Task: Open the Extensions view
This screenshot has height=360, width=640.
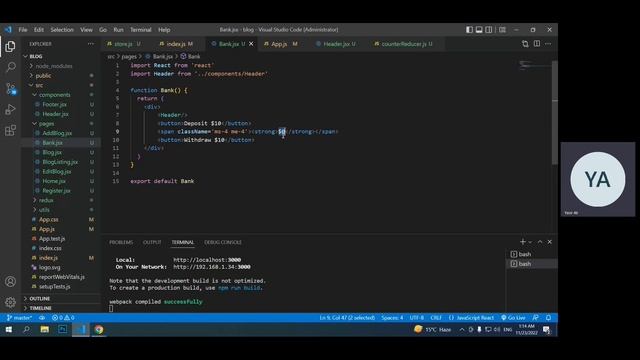Action: [x=11, y=130]
